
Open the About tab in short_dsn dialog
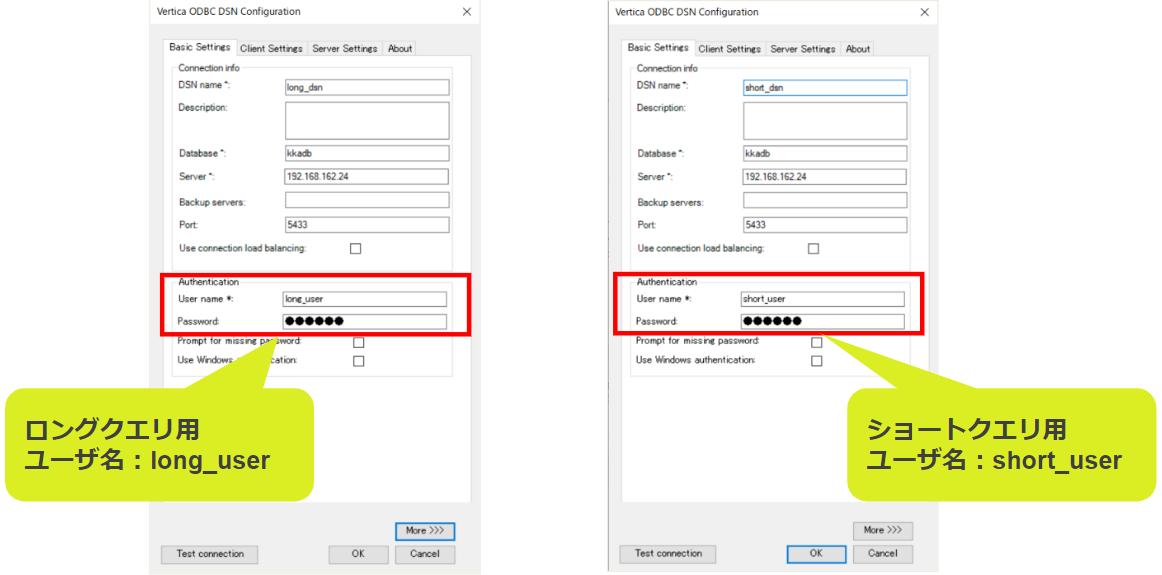858,49
